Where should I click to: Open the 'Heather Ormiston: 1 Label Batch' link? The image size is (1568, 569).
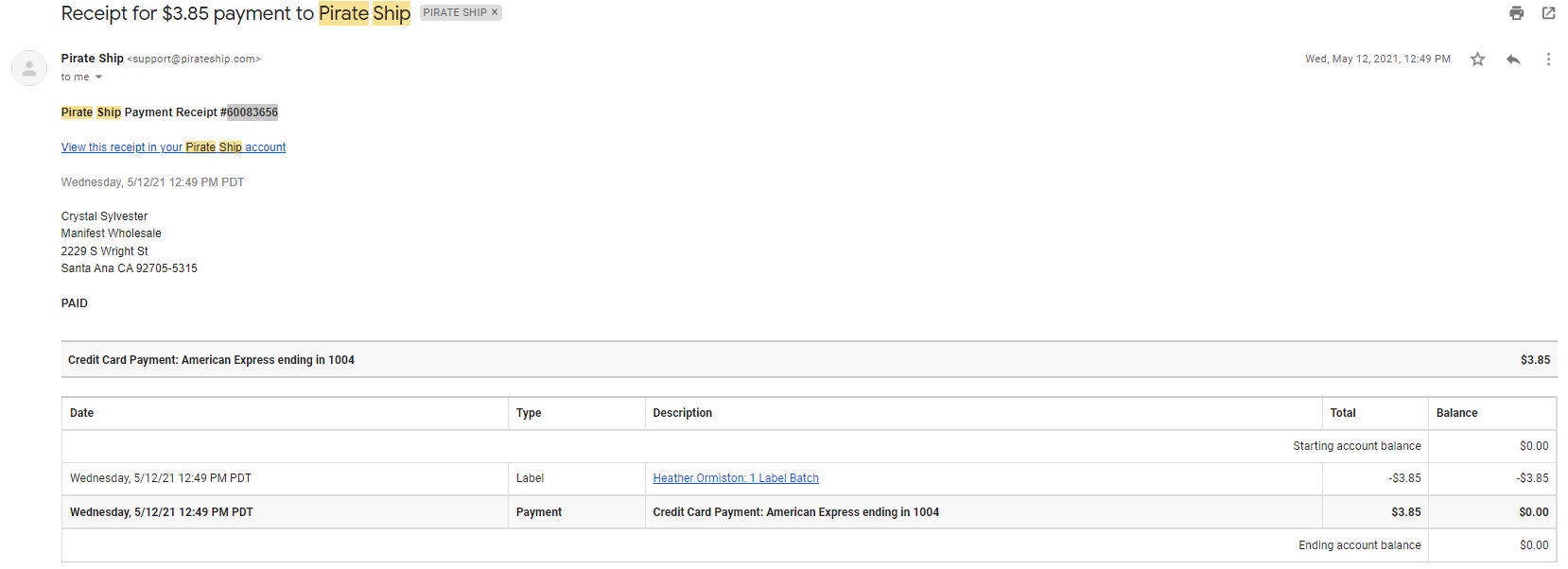[736, 478]
